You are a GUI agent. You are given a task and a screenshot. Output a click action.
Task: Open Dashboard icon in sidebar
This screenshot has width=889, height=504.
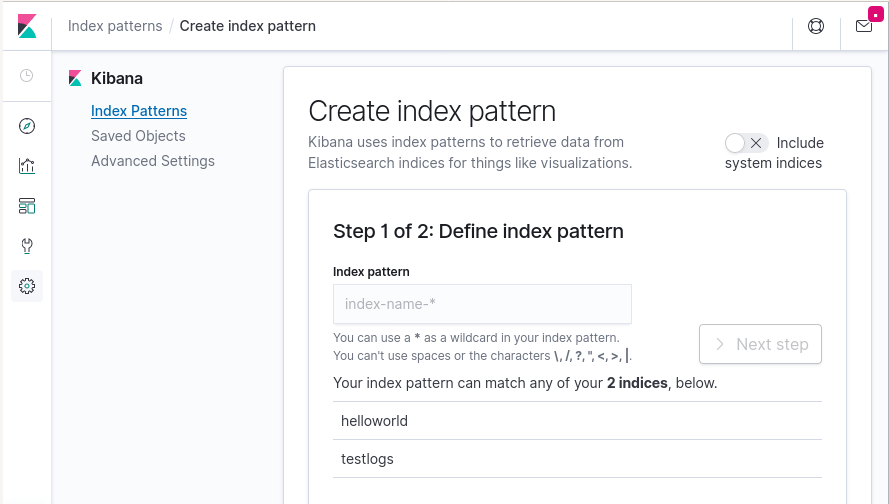[27, 206]
